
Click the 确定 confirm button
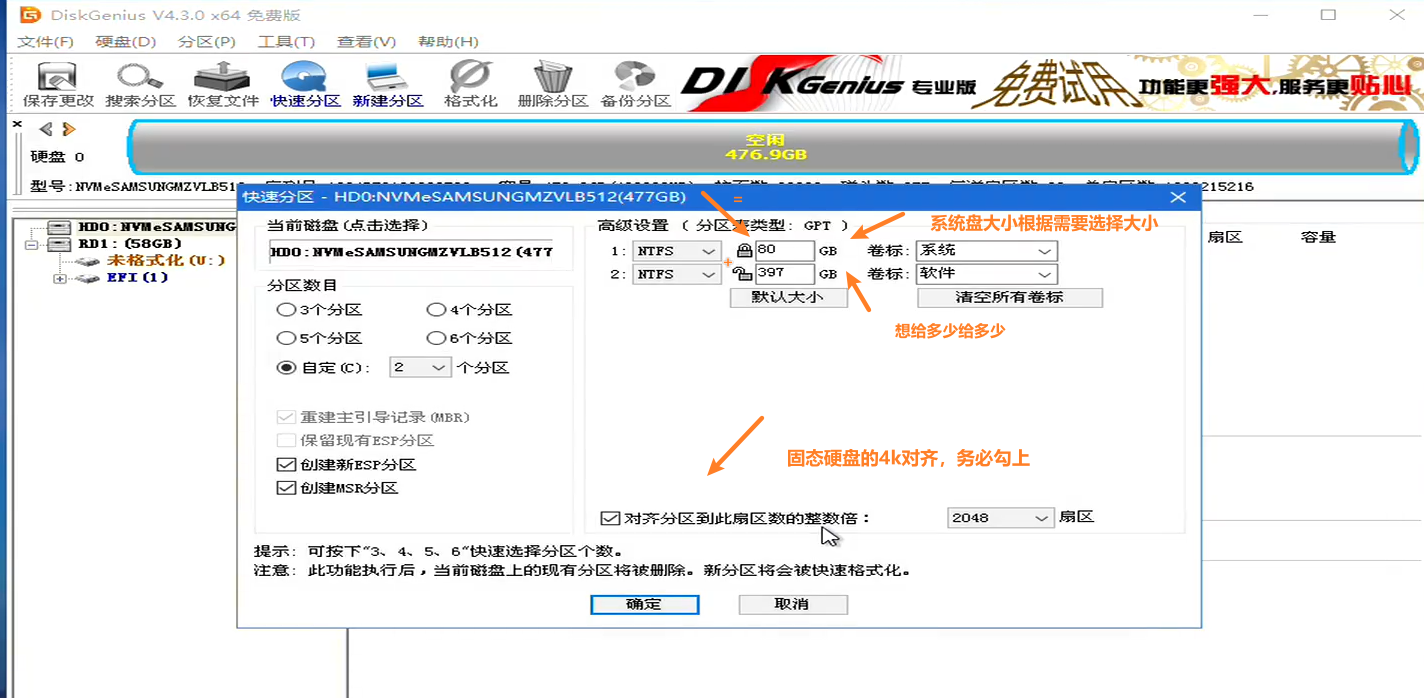tap(645, 604)
